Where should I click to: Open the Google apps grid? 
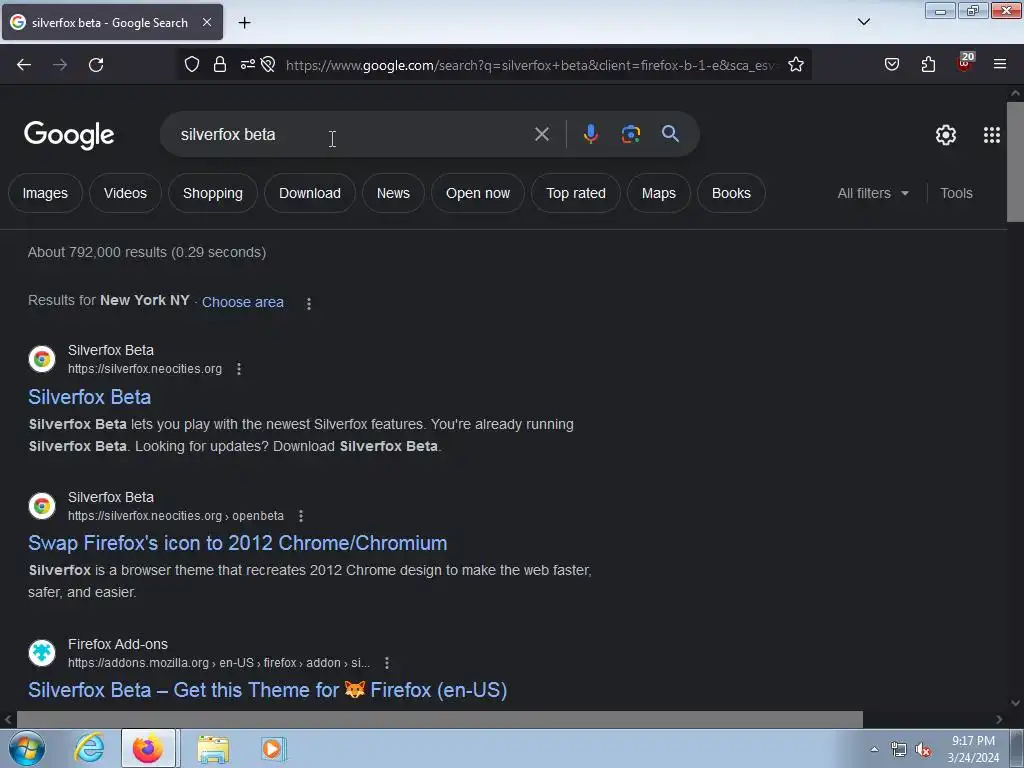[991, 135]
